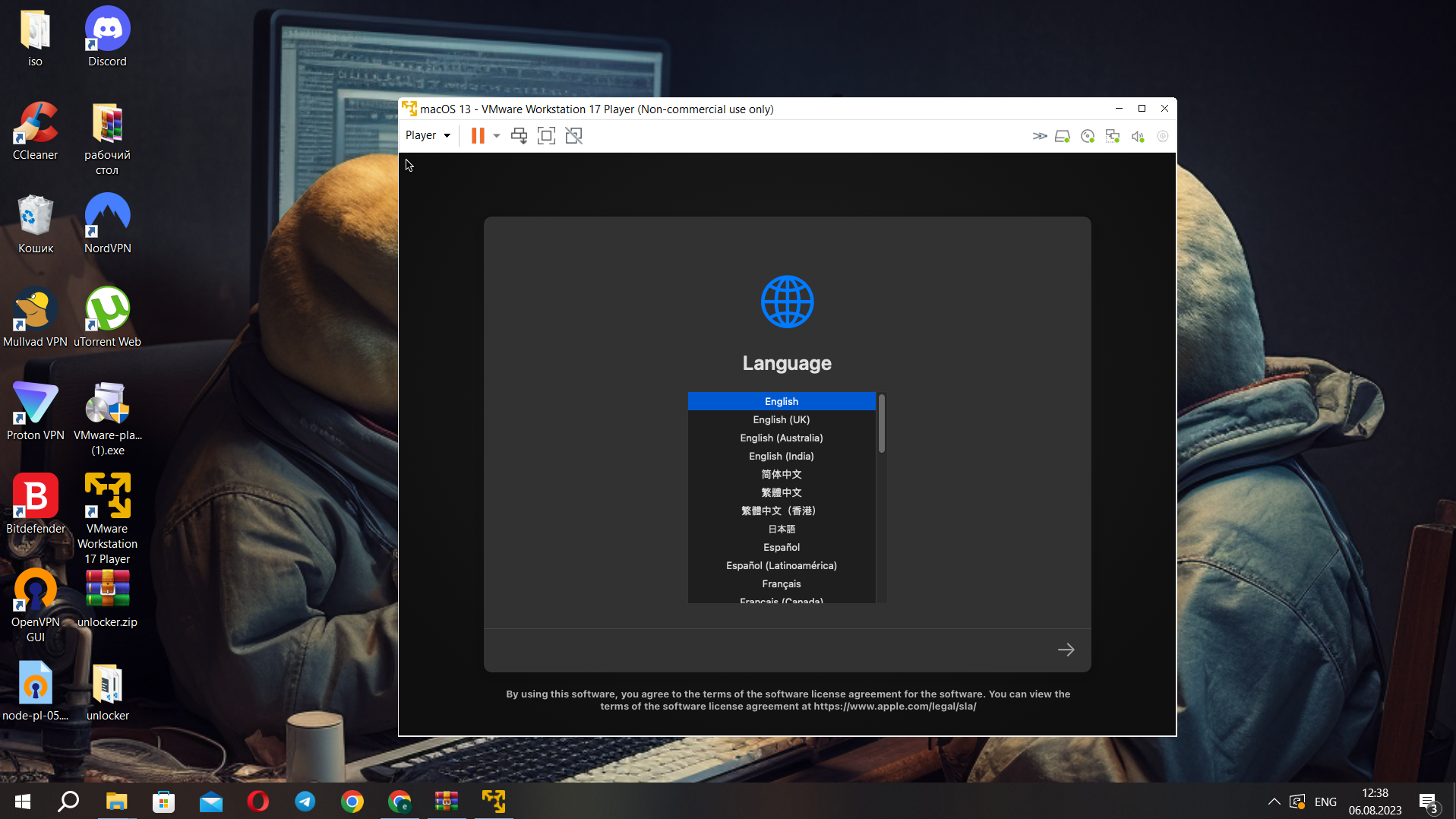Open Bitdefender desktop shortcut
The width and height of the screenshot is (1456, 819).
(x=35, y=505)
